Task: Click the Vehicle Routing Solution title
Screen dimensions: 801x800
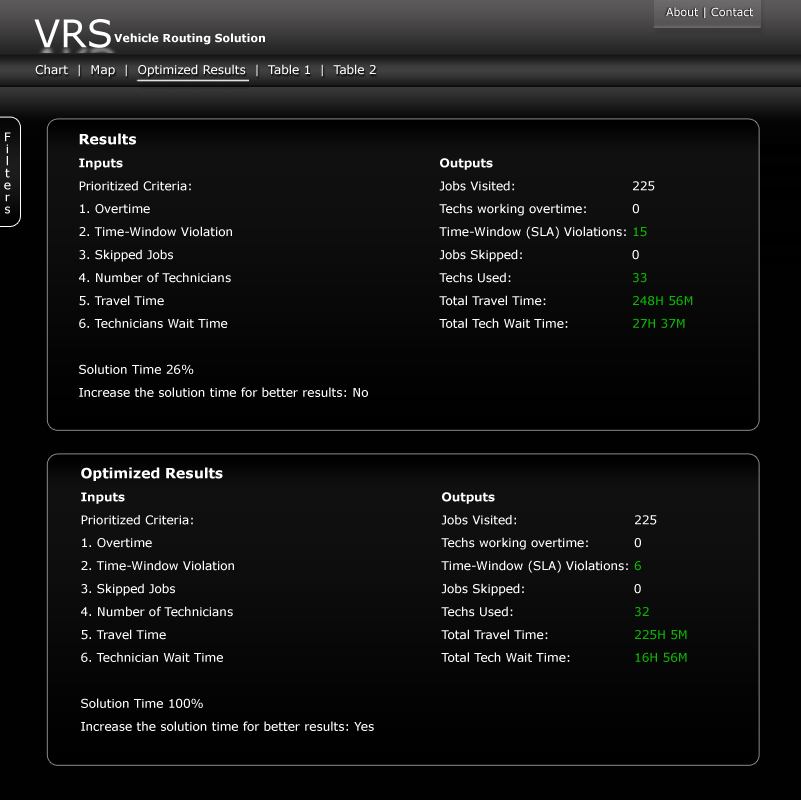Action: [190, 38]
